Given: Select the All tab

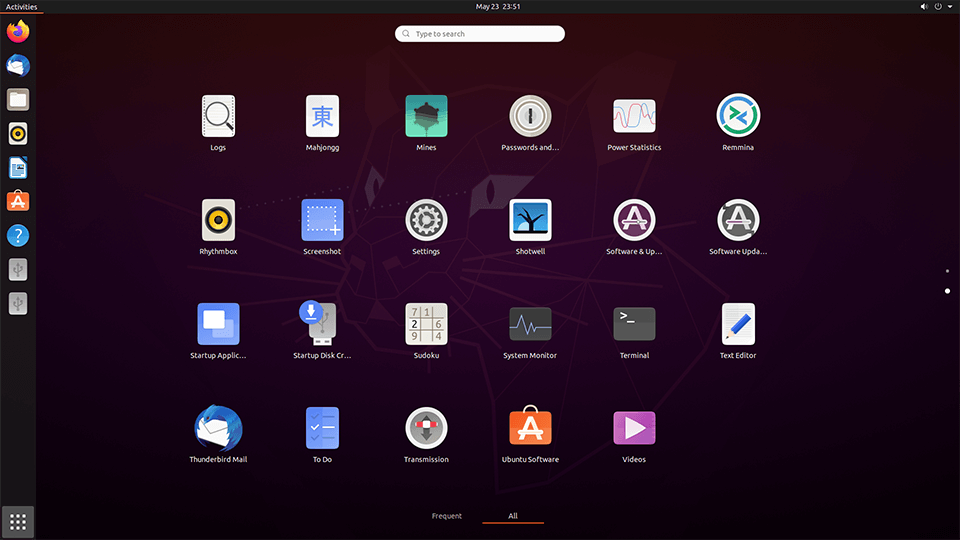Looking at the screenshot, I should click(x=513, y=516).
